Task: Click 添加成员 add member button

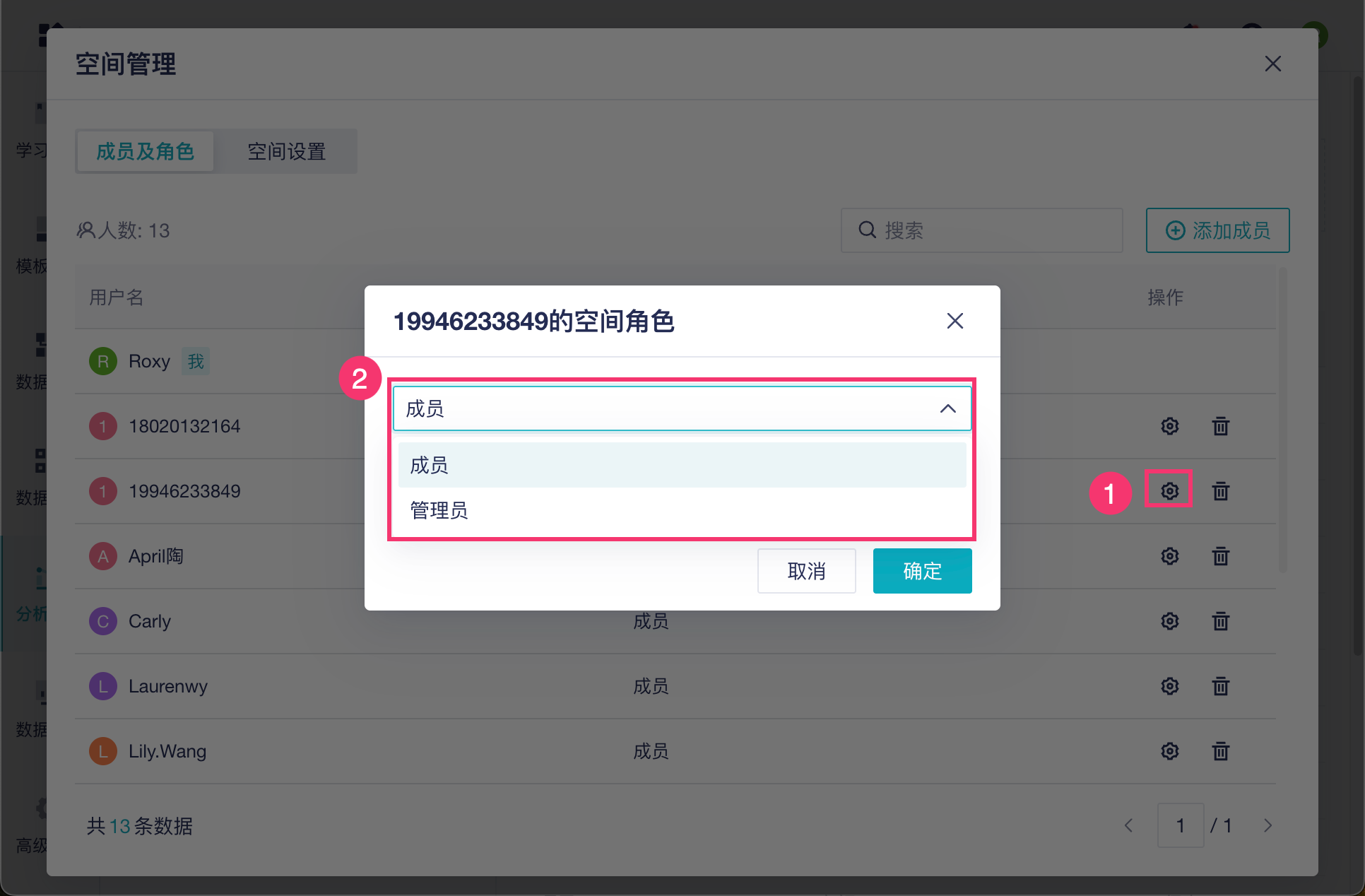Action: point(1217,230)
